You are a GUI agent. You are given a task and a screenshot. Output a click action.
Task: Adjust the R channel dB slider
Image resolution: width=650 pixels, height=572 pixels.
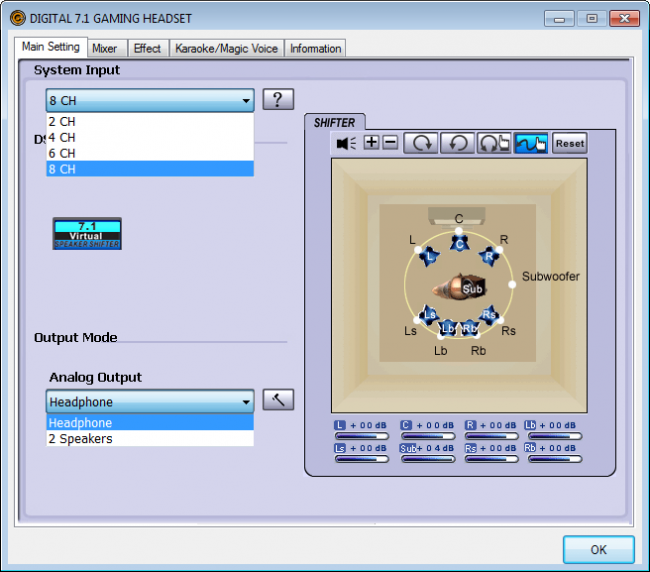(x=492, y=436)
